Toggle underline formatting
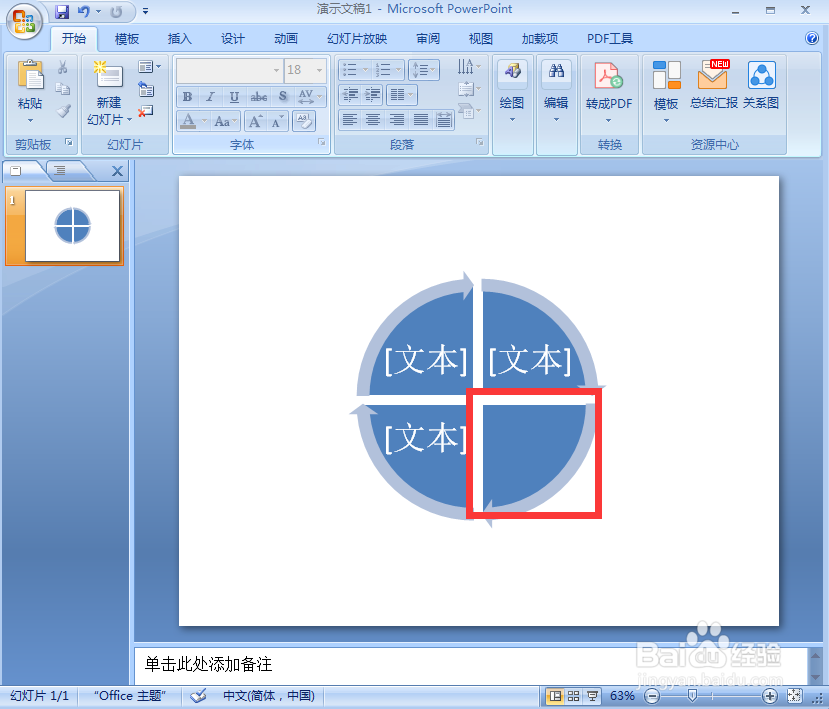This screenshot has height=709, width=829. coord(234,97)
